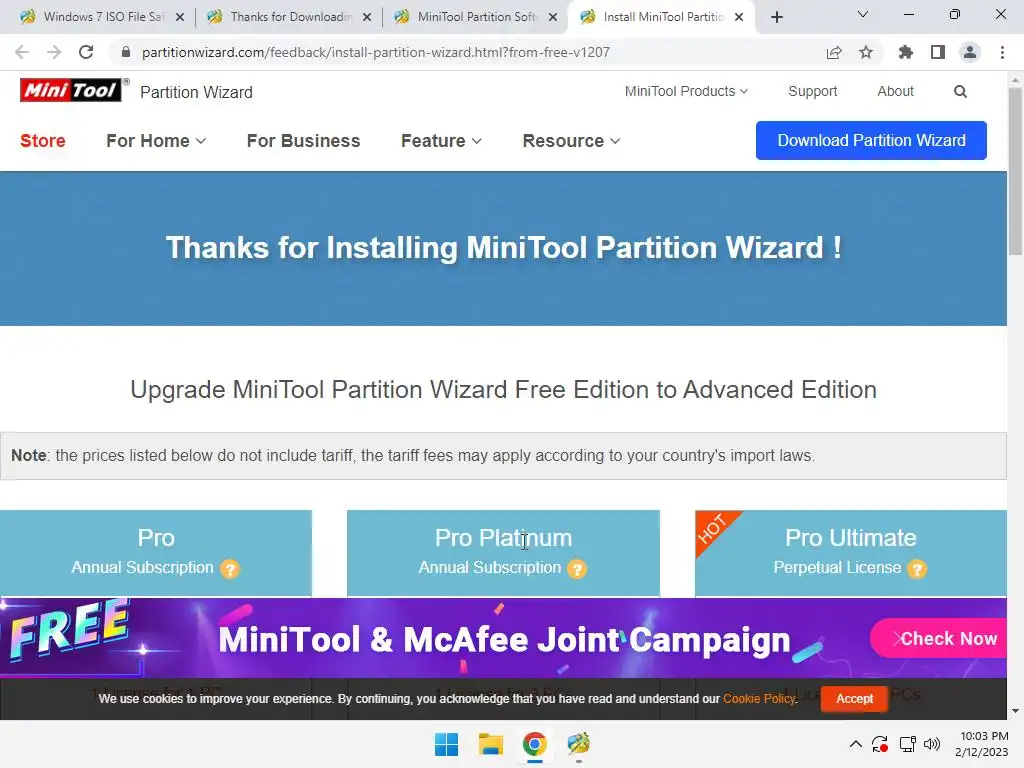1024x768 pixels.
Task: Bookmark this page with the star icon
Action: click(x=866, y=52)
